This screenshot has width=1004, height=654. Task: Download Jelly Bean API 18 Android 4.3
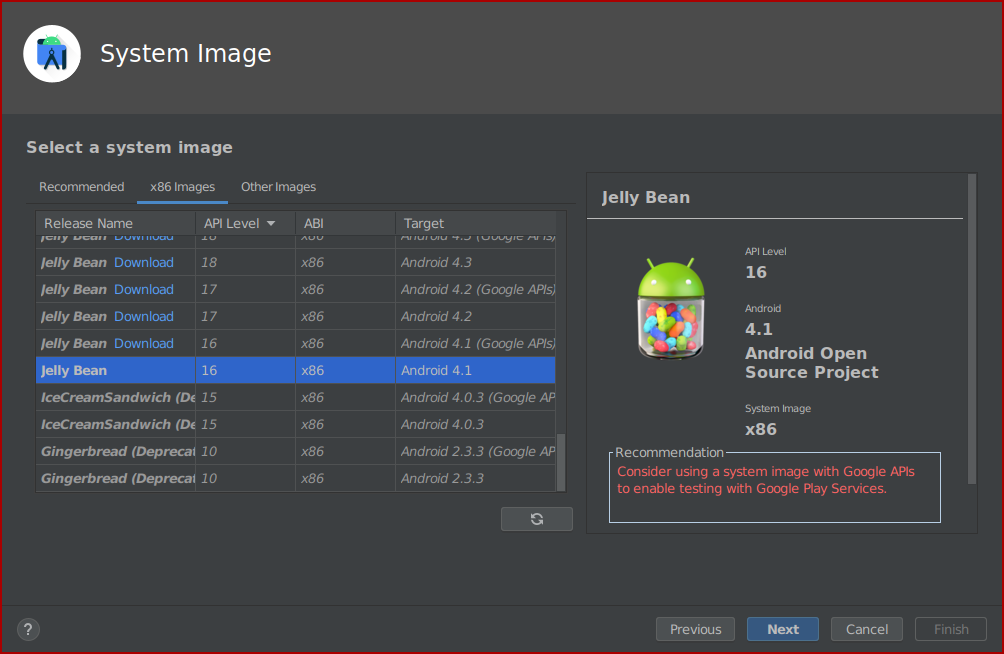(x=143, y=263)
